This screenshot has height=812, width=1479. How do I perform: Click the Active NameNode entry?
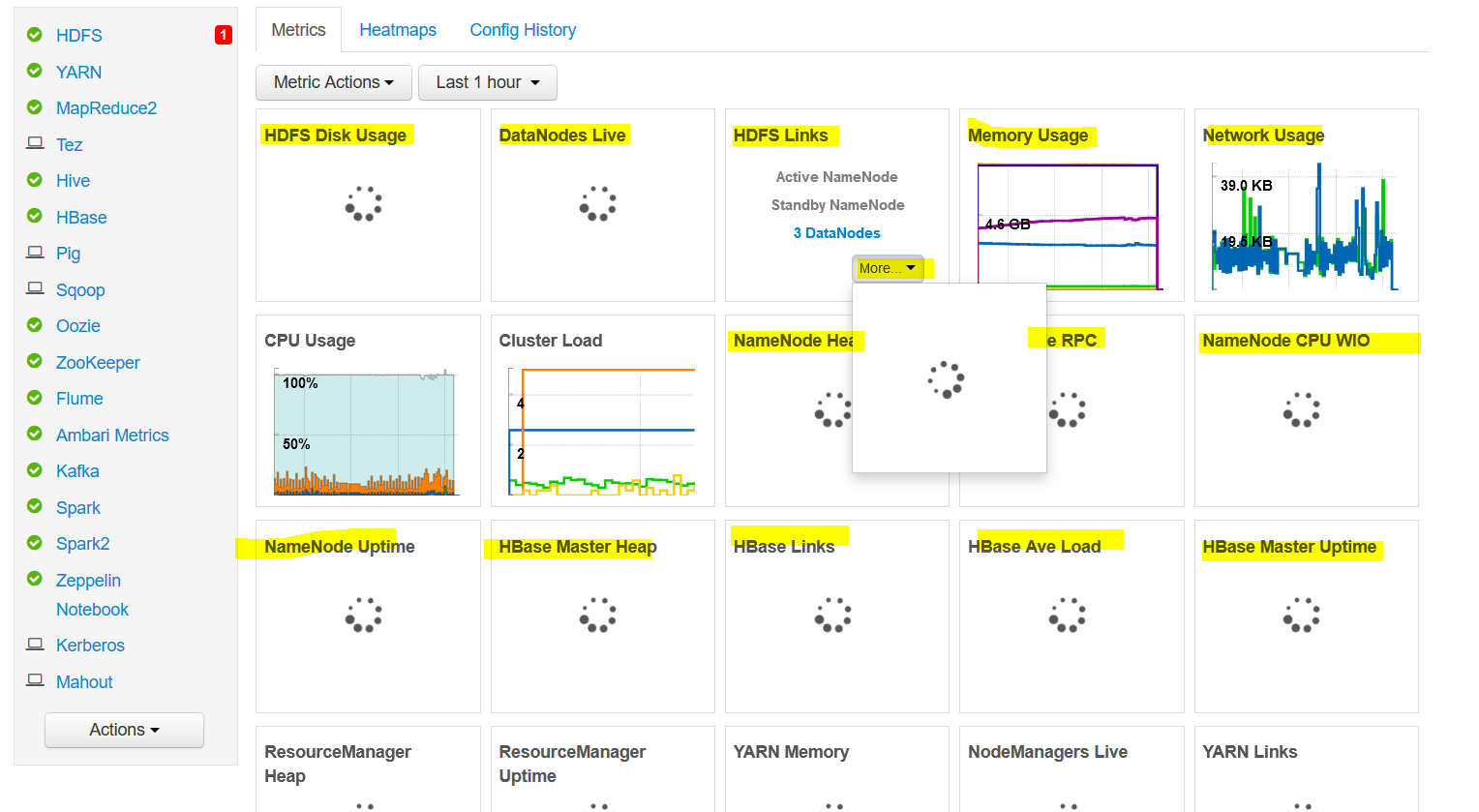point(836,176)
